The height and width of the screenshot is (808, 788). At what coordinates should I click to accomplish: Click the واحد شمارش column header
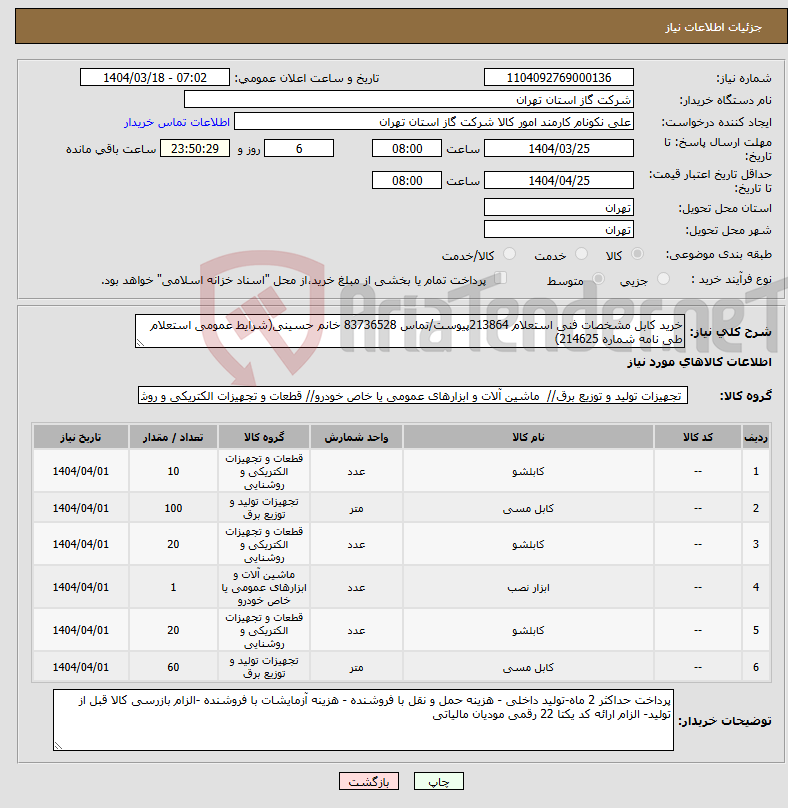pos(356,437)
